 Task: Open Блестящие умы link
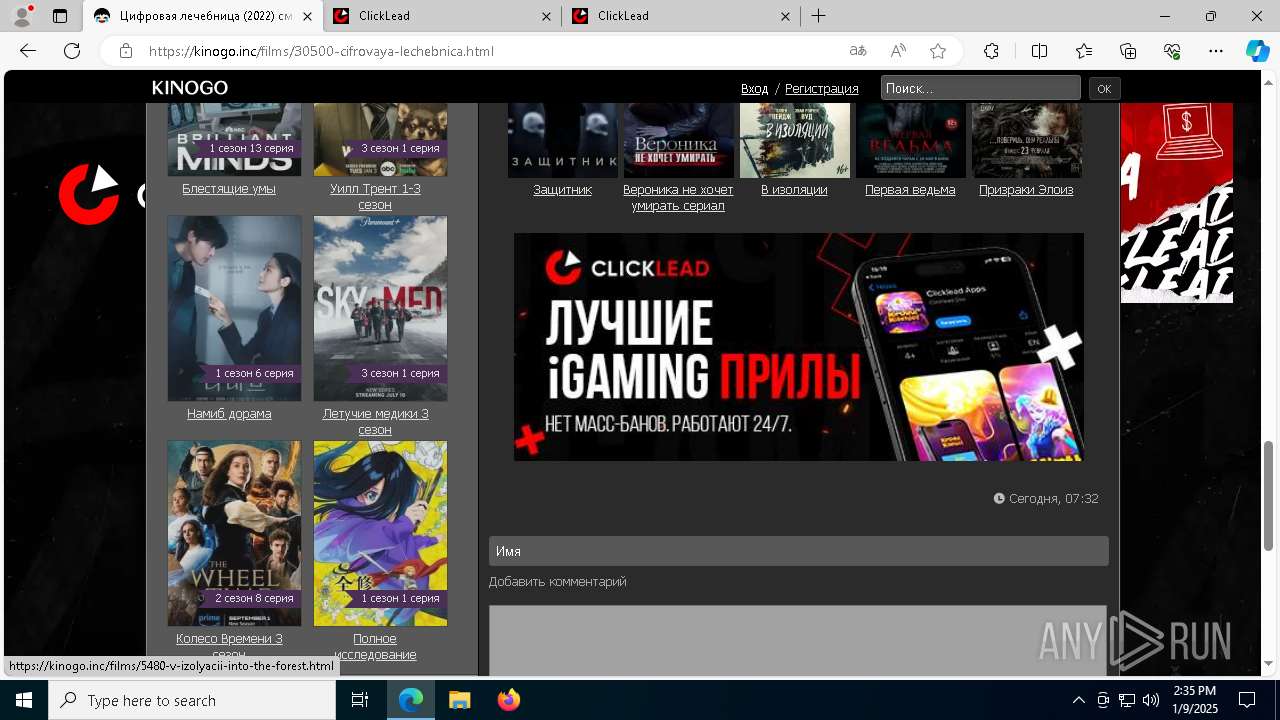coord(229,189)
